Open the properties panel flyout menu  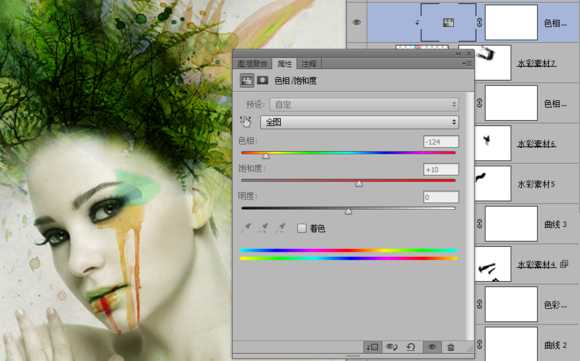pyautogui.click(x=468, y=63)
